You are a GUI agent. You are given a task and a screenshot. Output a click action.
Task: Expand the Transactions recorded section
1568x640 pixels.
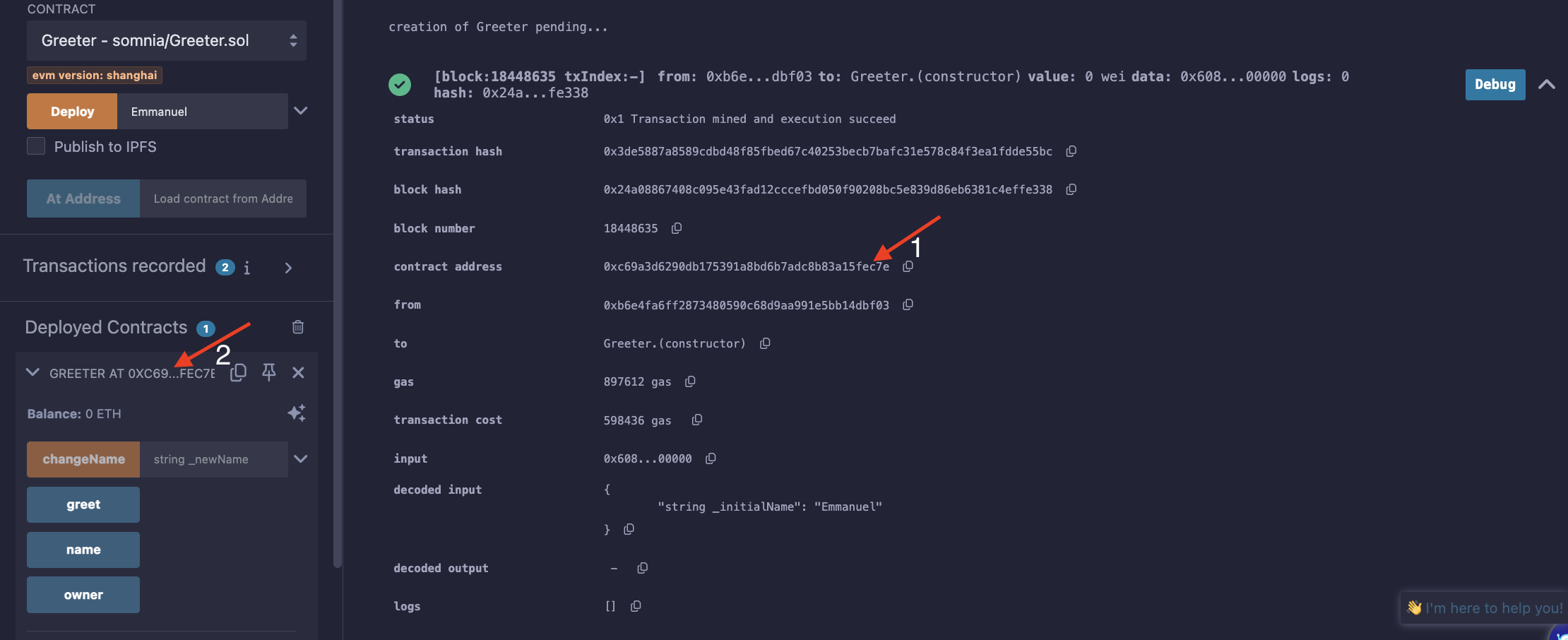click(x=288, y=268)
